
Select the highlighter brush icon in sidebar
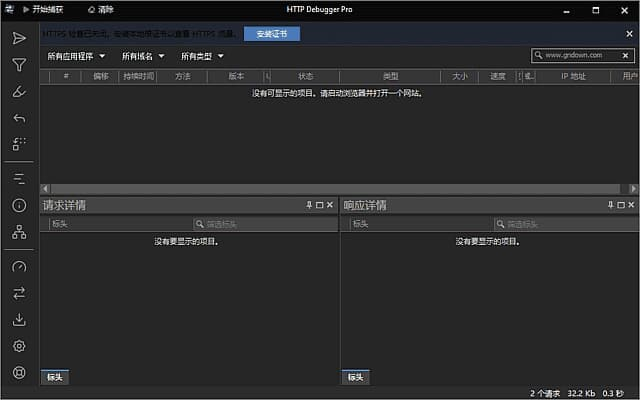[19, 91]
